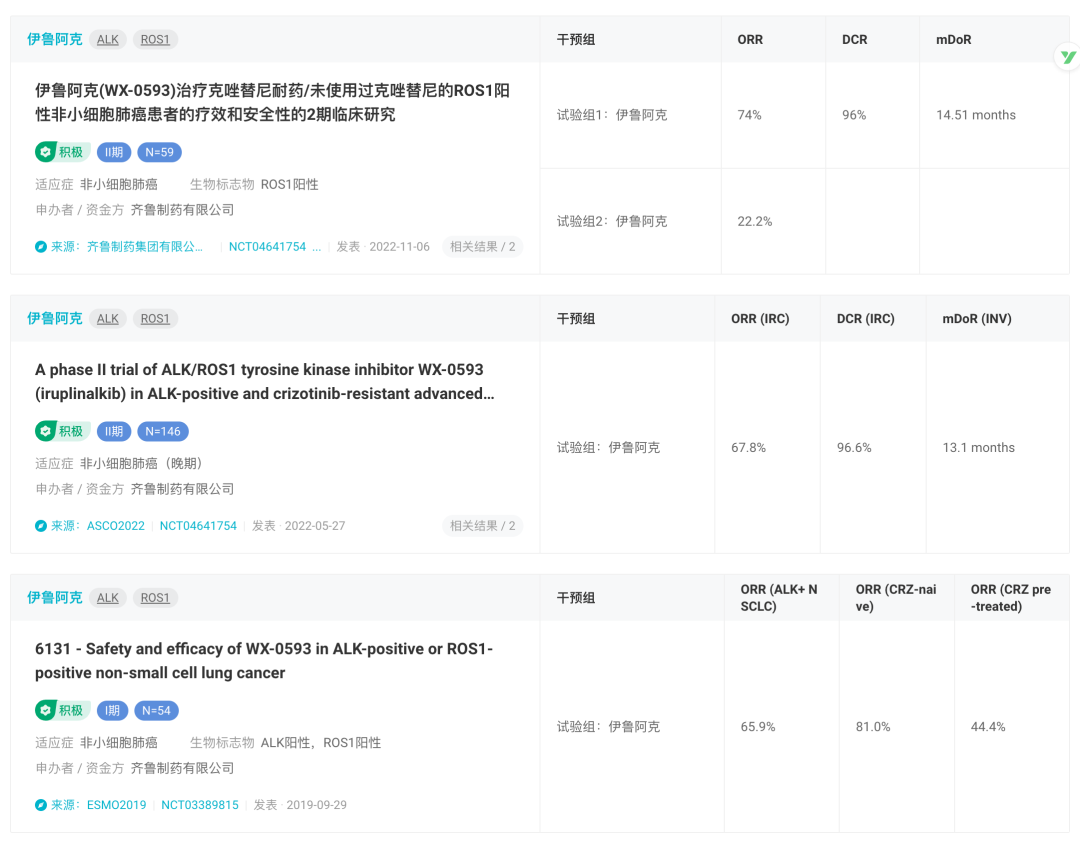Open the NCT03389815 trial link

tap(200, 804)
